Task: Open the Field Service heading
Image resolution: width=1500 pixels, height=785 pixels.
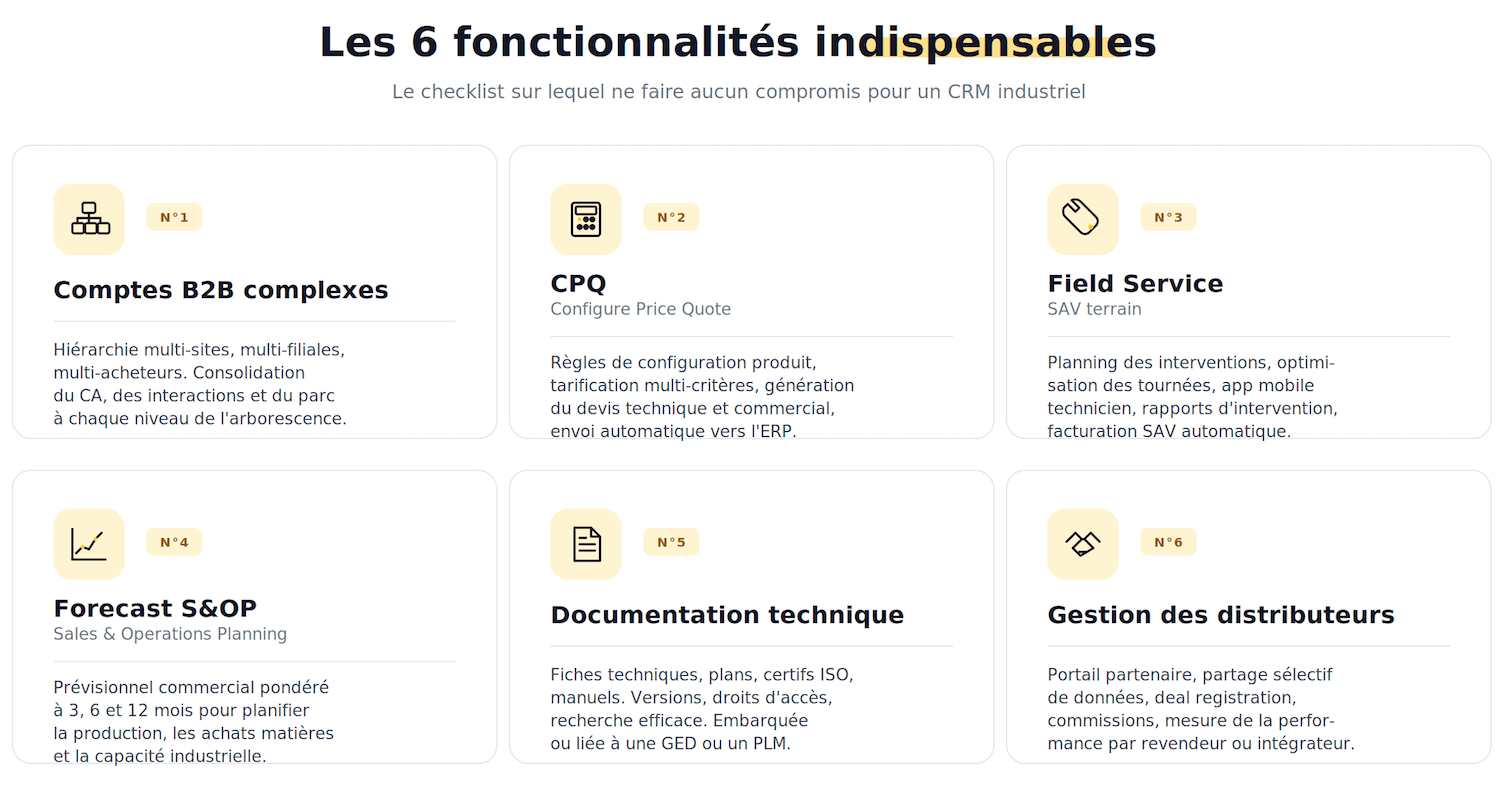Action: pyautogui.click(x=1135, y=283)
